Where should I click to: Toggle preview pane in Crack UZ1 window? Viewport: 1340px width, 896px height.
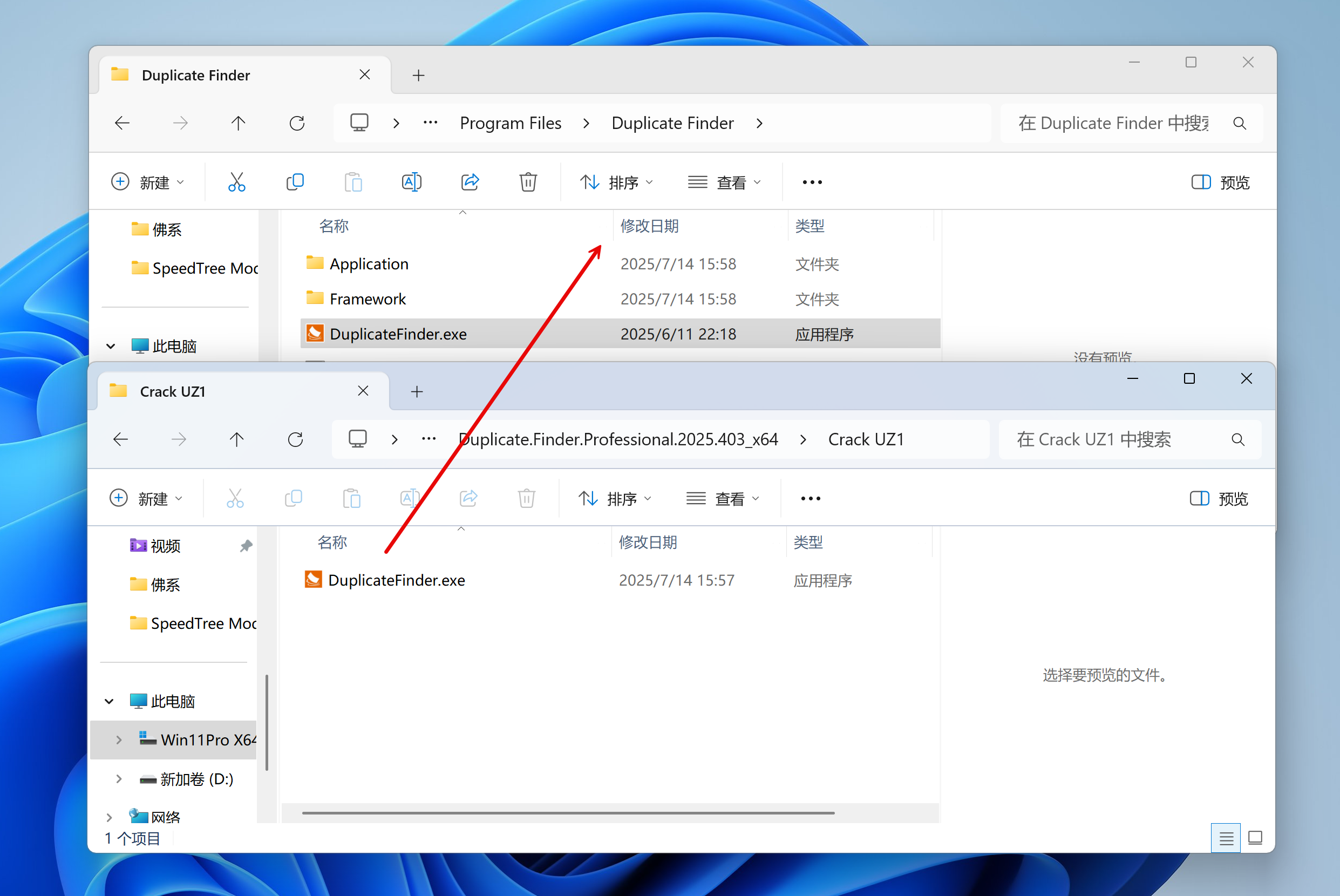[x=1219, y=499]
